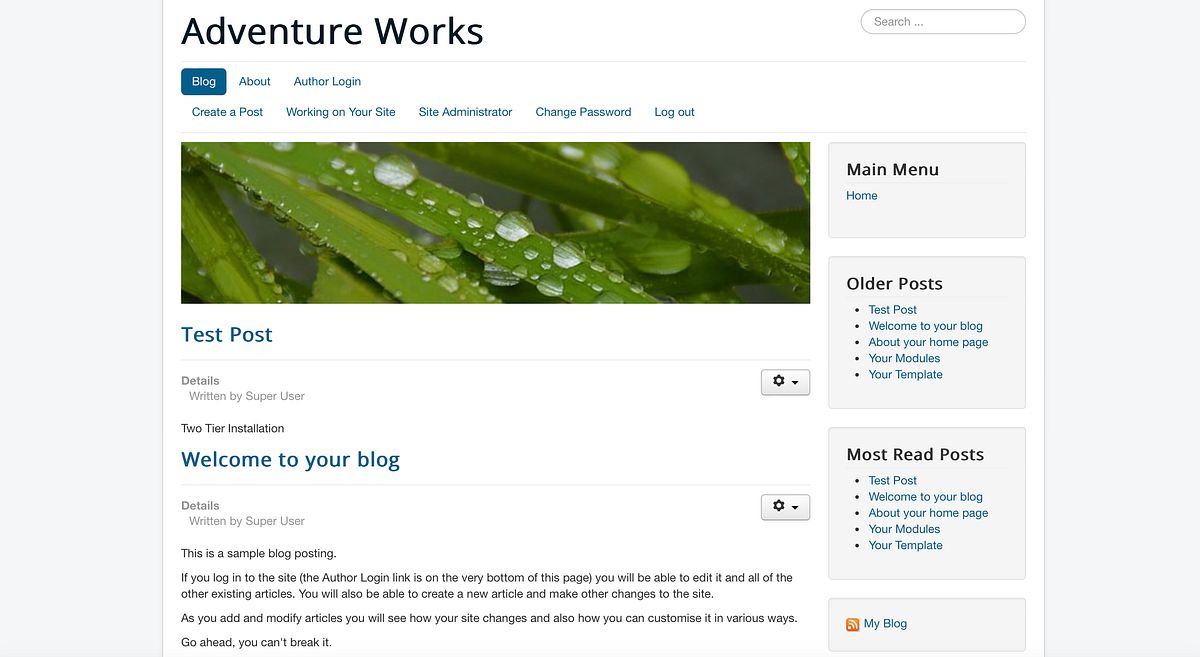Open Working on Your Site

tap(340, 112)
